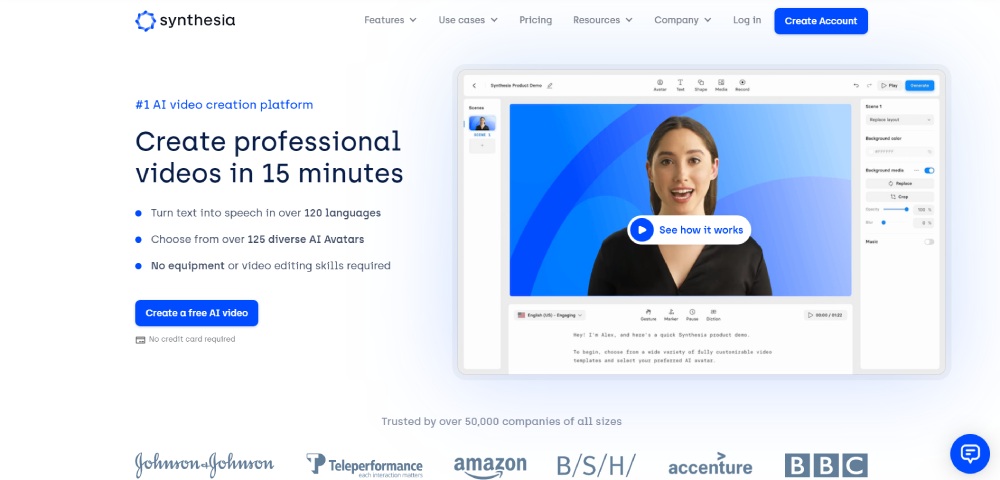Click the Accenture logo
This screenshot has height=480, width=1000.
[x=710, y=465]
